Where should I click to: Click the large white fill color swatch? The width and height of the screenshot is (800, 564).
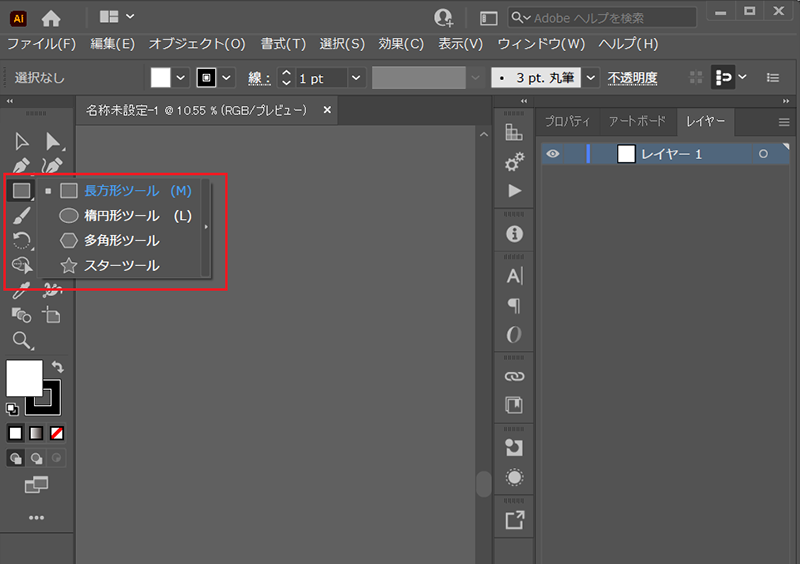(24, 378)
